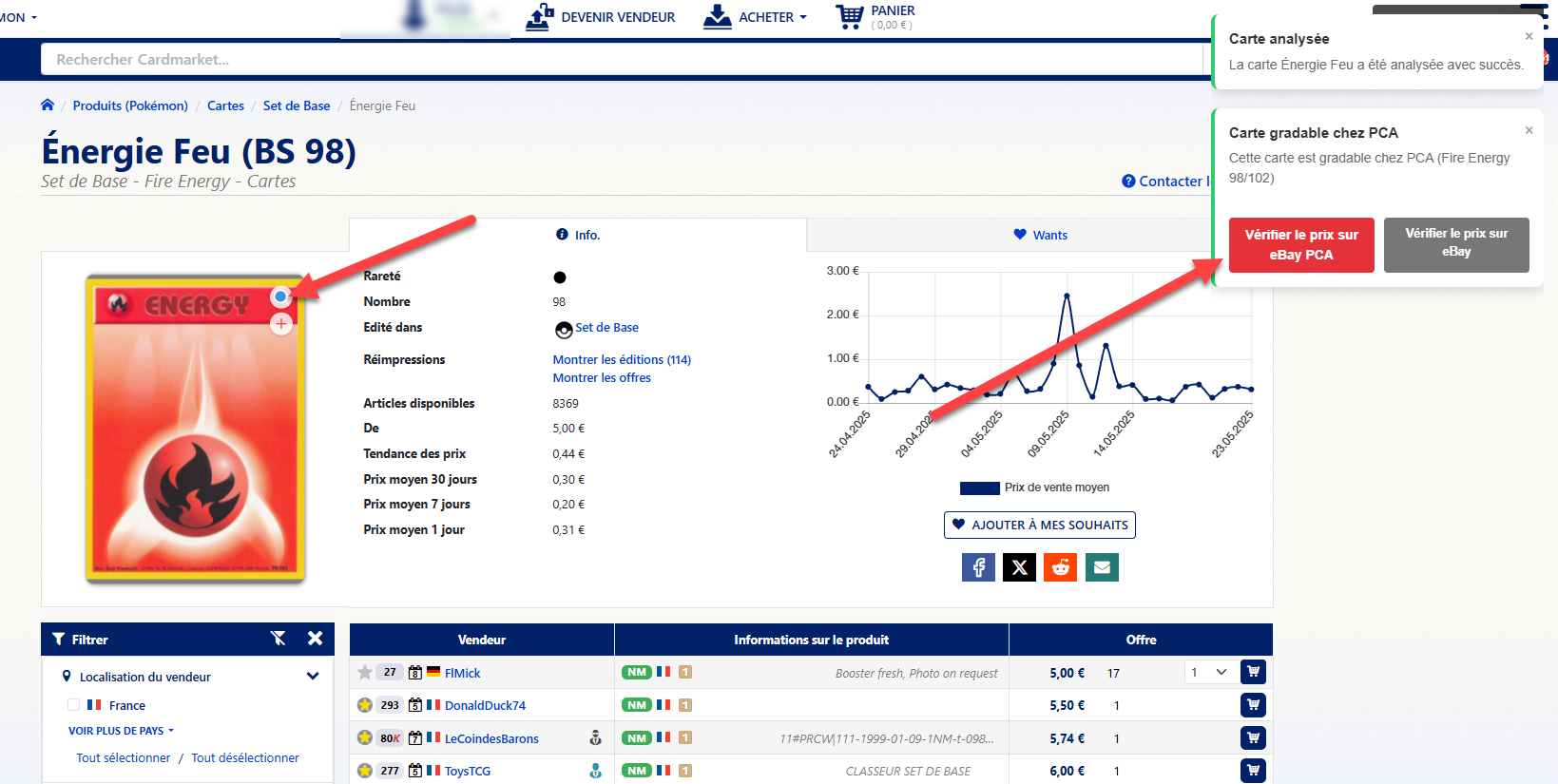Dismiss the 'Carte analysée' notification
This screenshot has width=1558, height=784.
(x=1529, y=37)
